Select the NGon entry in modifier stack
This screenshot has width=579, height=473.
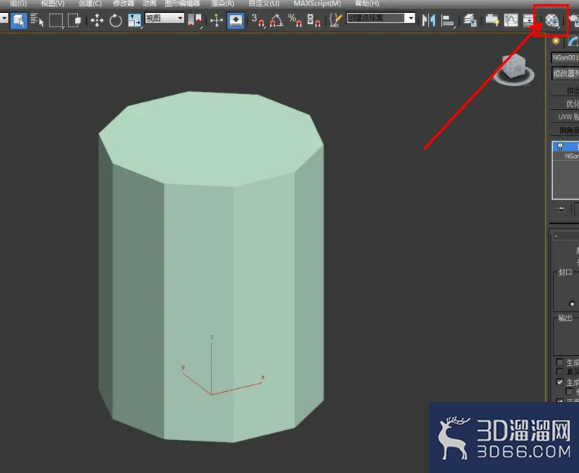click(571, 157)
